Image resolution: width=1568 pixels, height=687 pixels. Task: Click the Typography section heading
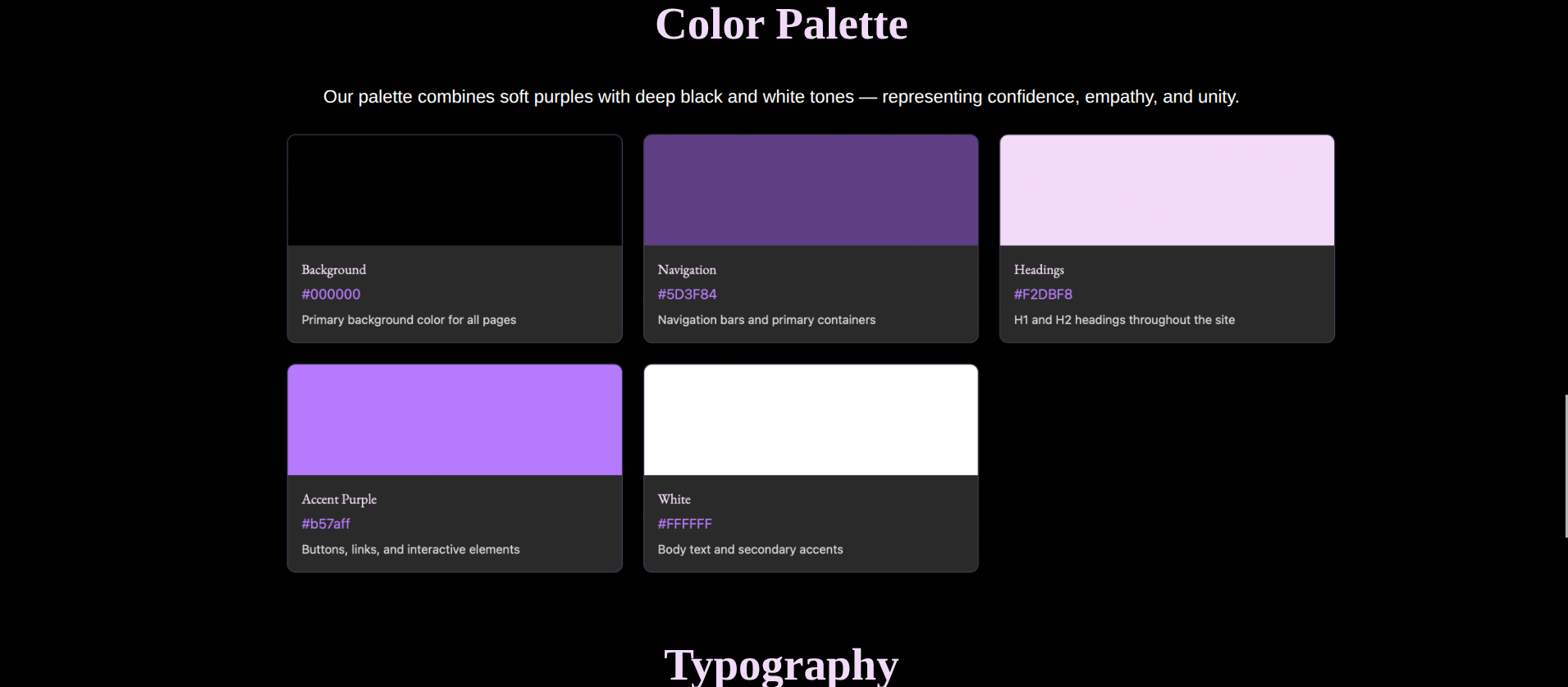(x=781, y=665)
